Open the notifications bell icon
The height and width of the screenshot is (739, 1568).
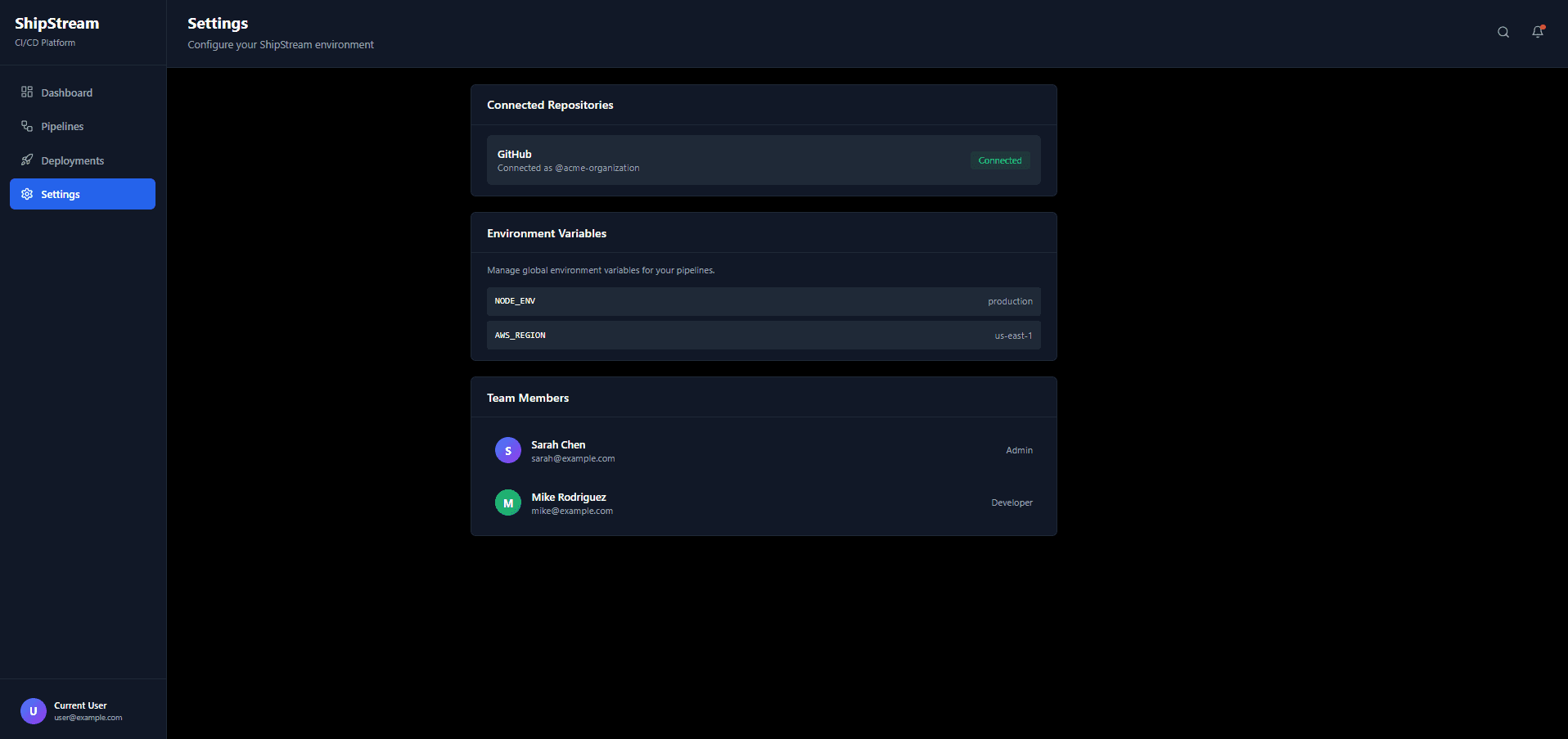(x=1537, y=32)
